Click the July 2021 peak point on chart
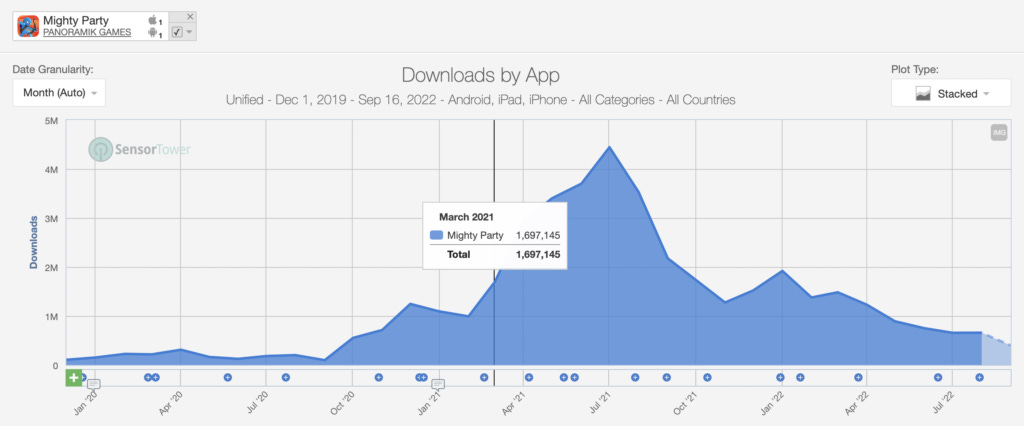The height and width of the screenshot is (426, 1024). coord(609,146)
